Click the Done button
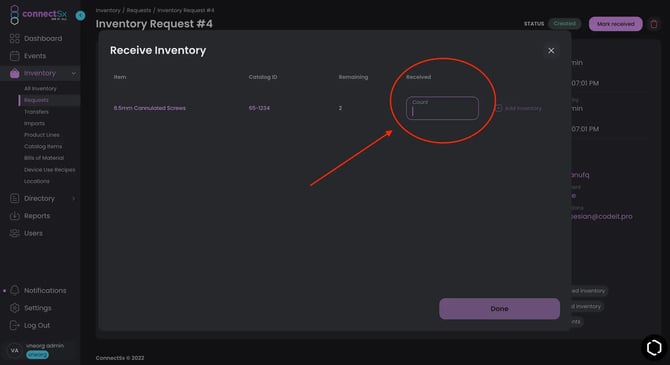The image size is (670, 365). 500,309
